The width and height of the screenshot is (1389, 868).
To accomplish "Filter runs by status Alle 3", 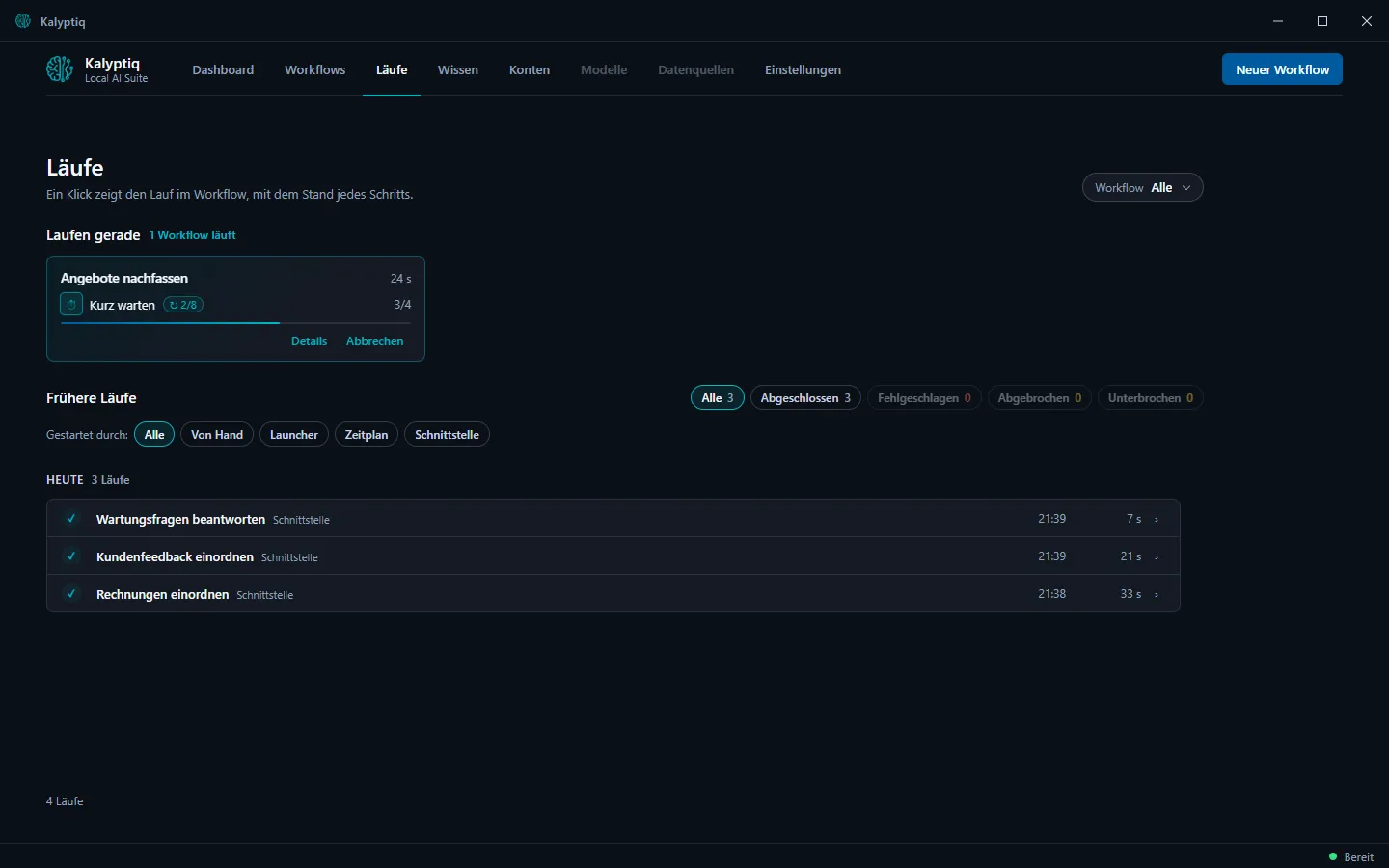I will (x=718, y=398).
